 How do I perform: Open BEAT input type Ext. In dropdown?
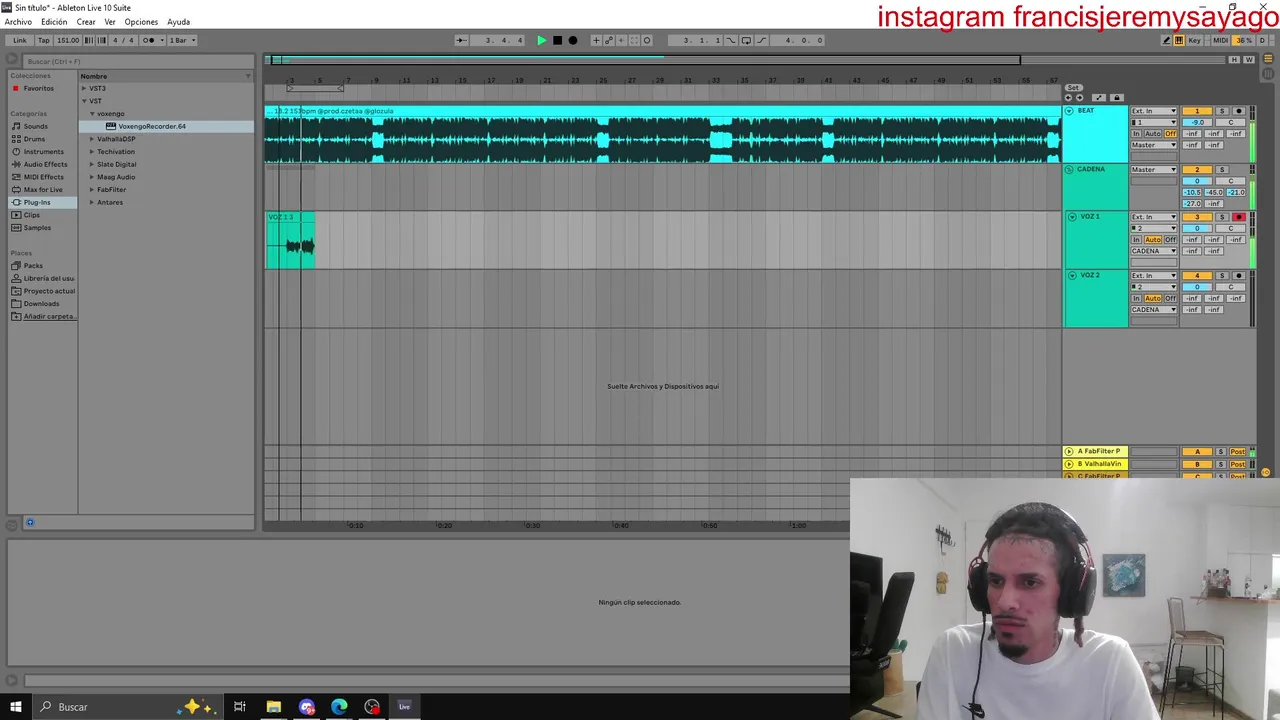click(1154, 111)
